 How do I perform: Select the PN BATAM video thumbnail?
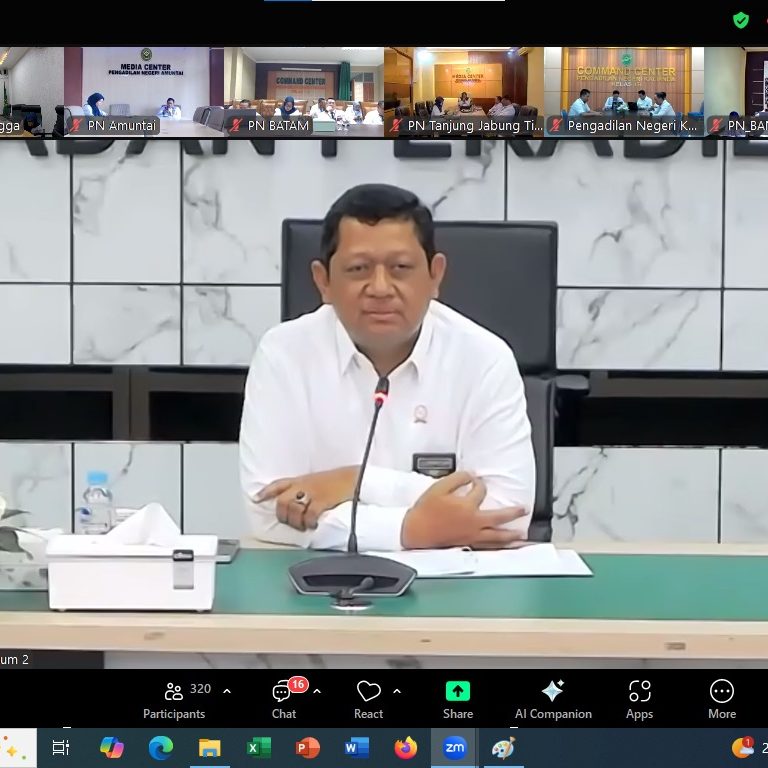303,90
